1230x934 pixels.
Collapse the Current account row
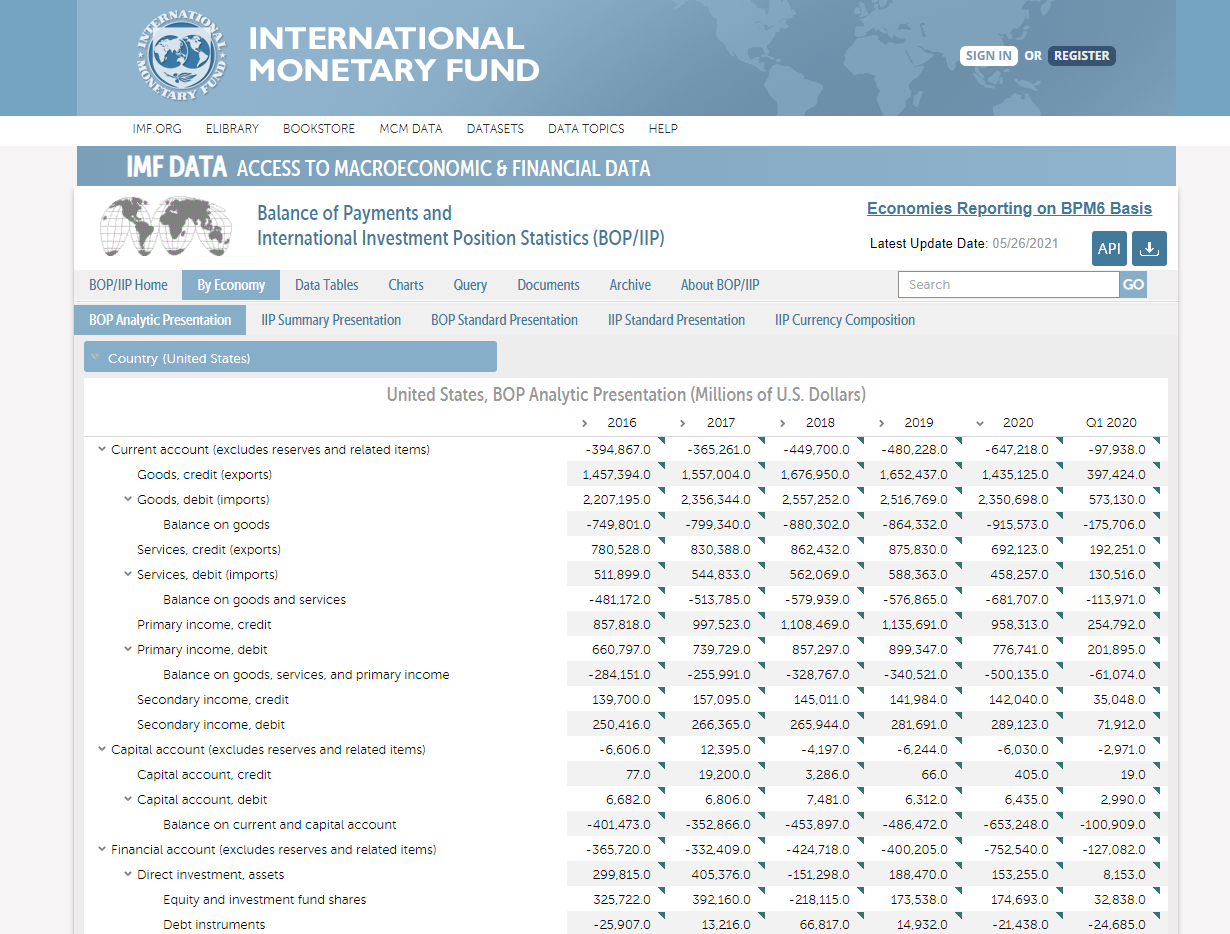point(102,450)
